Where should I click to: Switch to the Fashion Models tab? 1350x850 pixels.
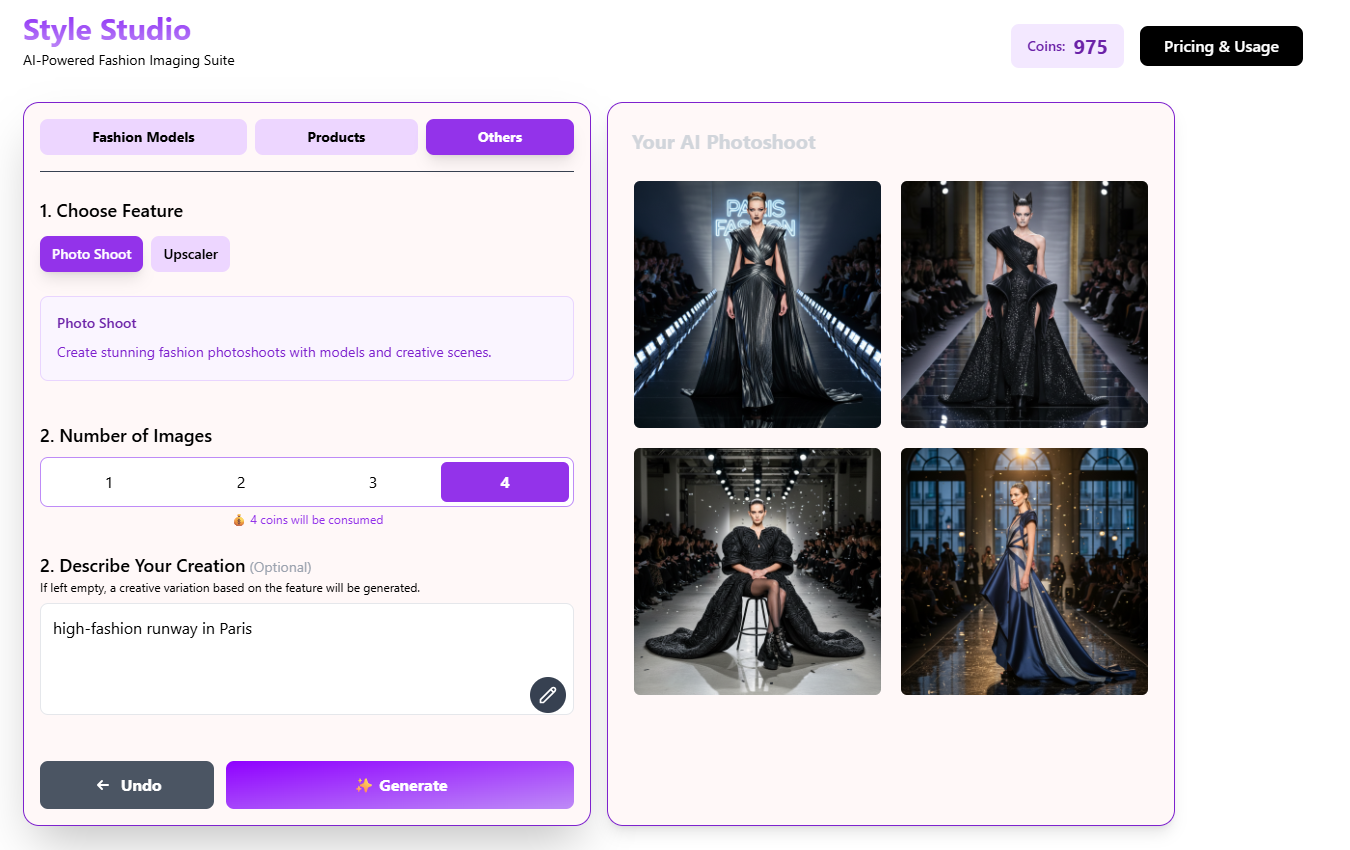[x=143, y=137]
